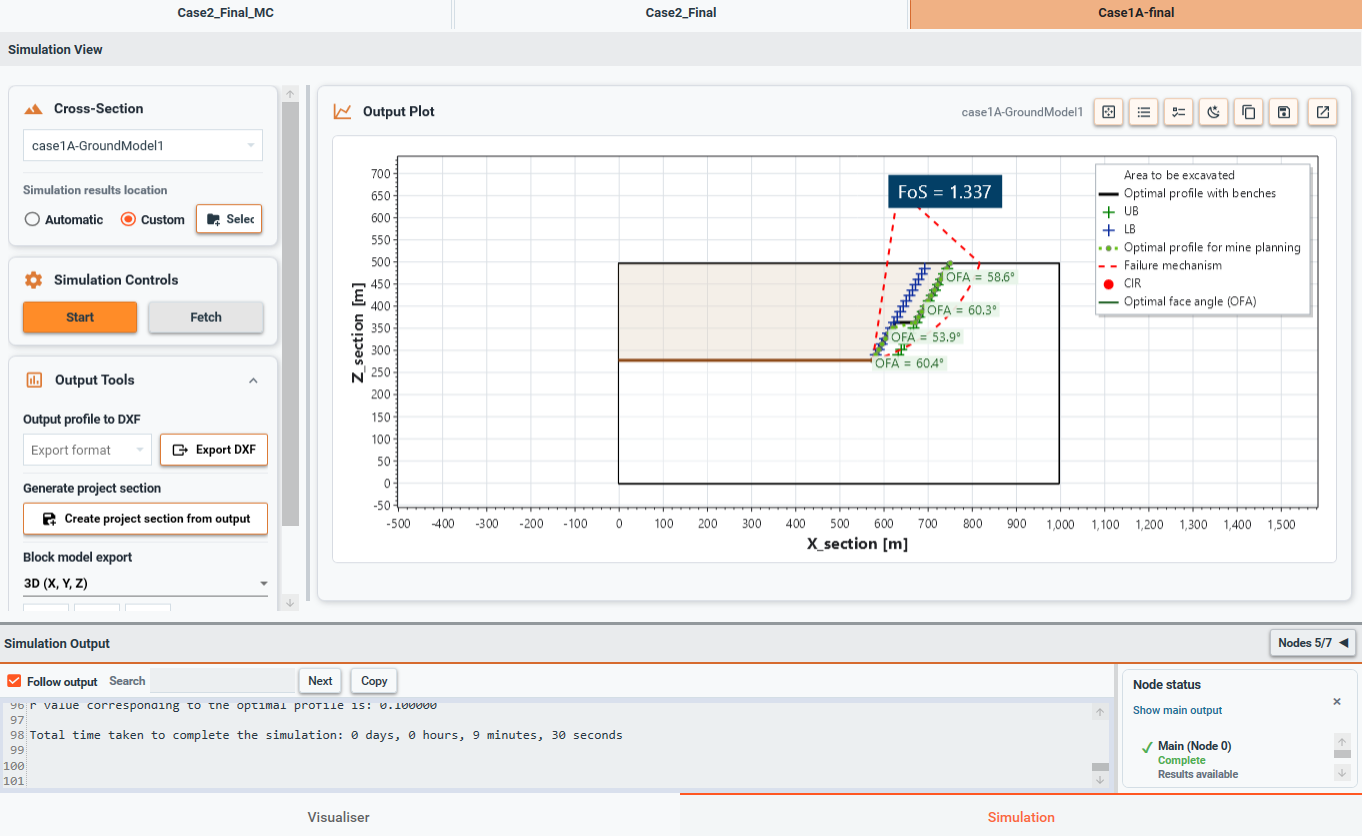The width and height of the screenshot is (1362, 836).
Task: Click the Simulation Controls gear icon
Action: (x=33, y=280)
